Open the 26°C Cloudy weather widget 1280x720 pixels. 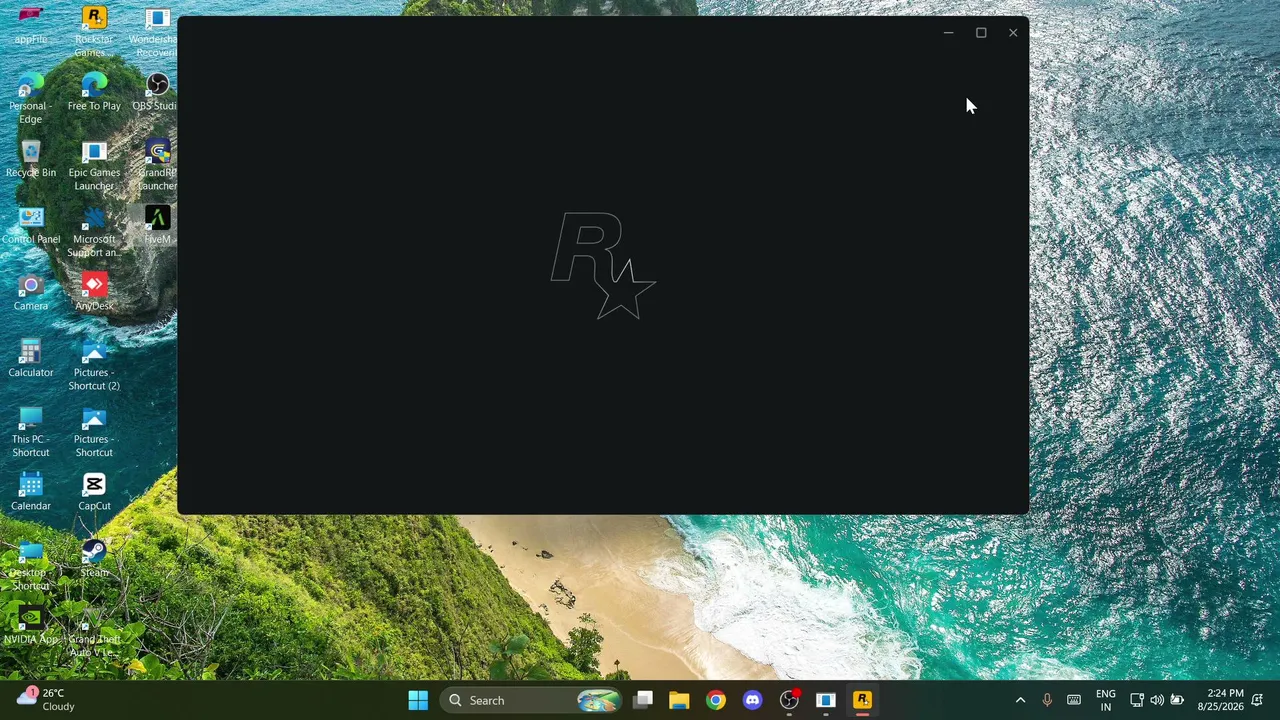pyautogui.click(x=47, y=700)
